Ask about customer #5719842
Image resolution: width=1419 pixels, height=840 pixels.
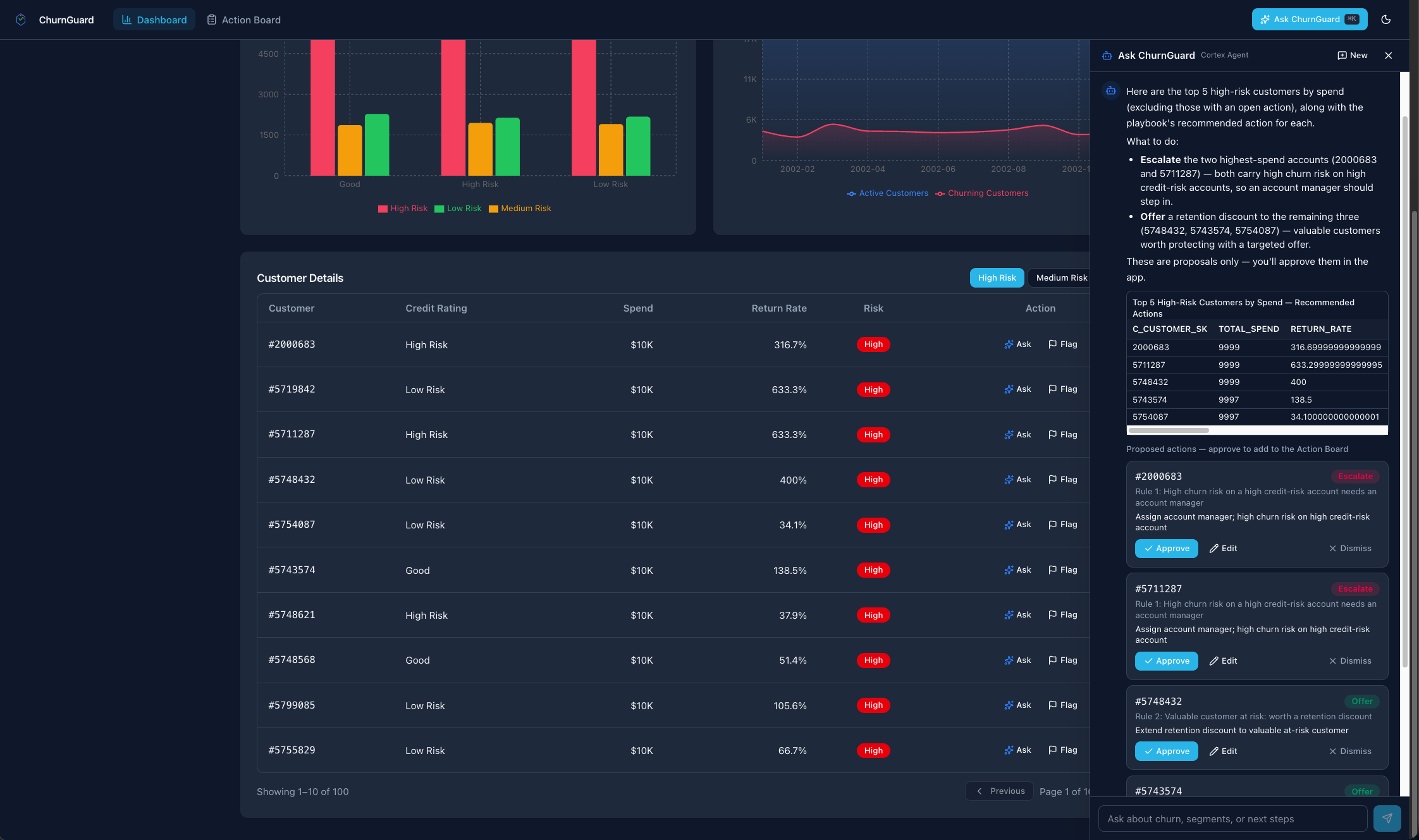point(1017,389)
